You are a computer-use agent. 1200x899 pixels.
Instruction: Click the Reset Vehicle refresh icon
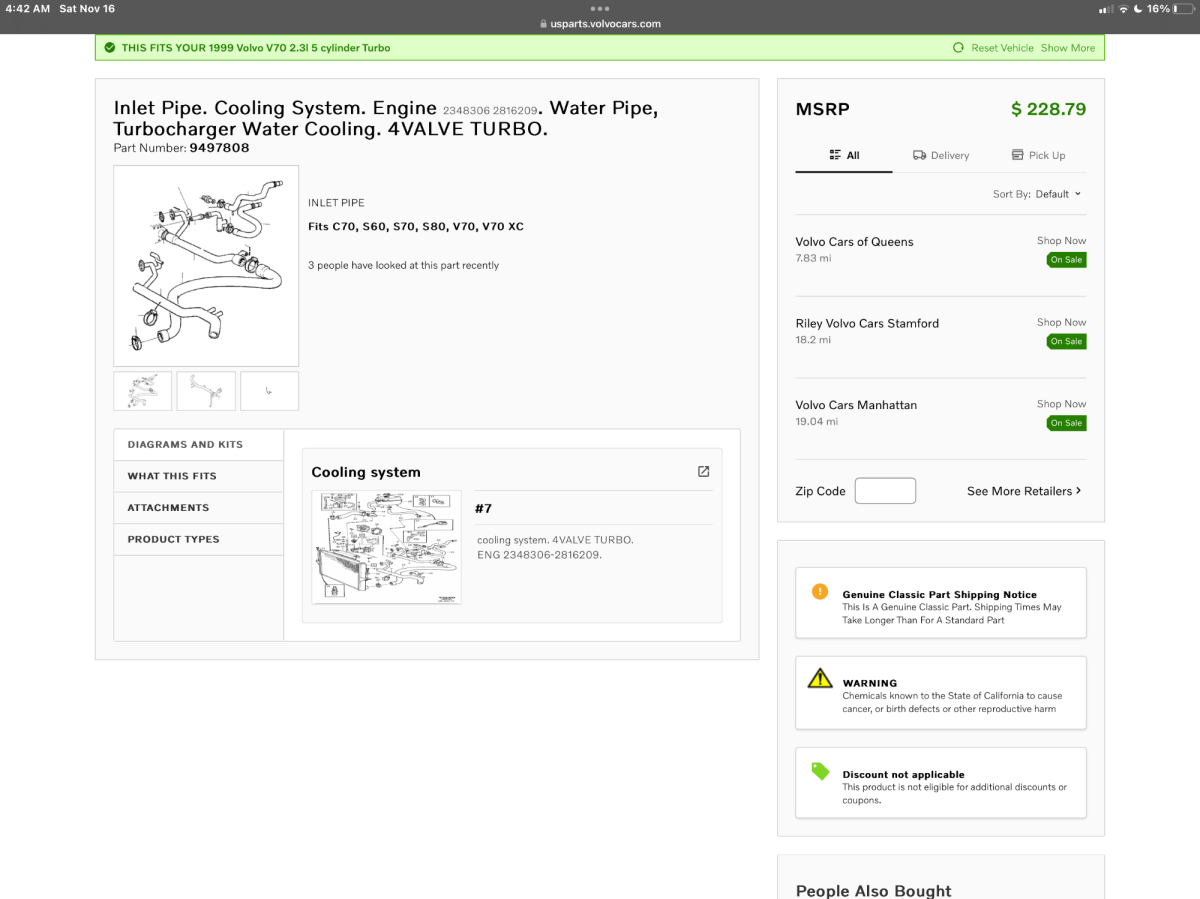[958, 48]
